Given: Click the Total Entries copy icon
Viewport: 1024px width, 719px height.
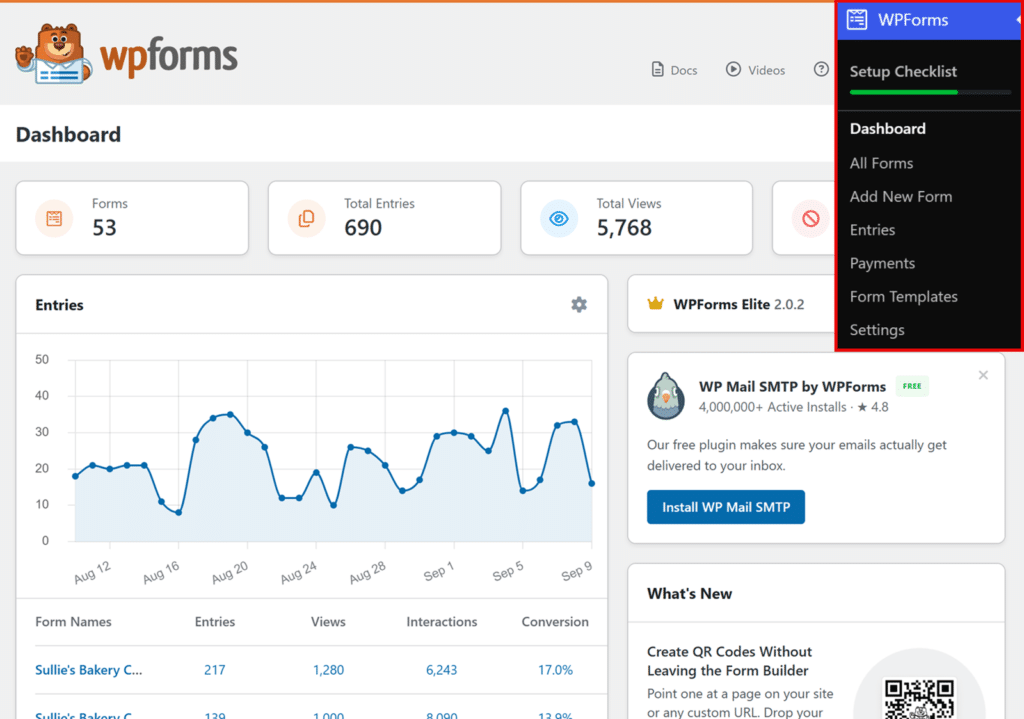Looking at the screenshot, I should [x=306, y=218].
